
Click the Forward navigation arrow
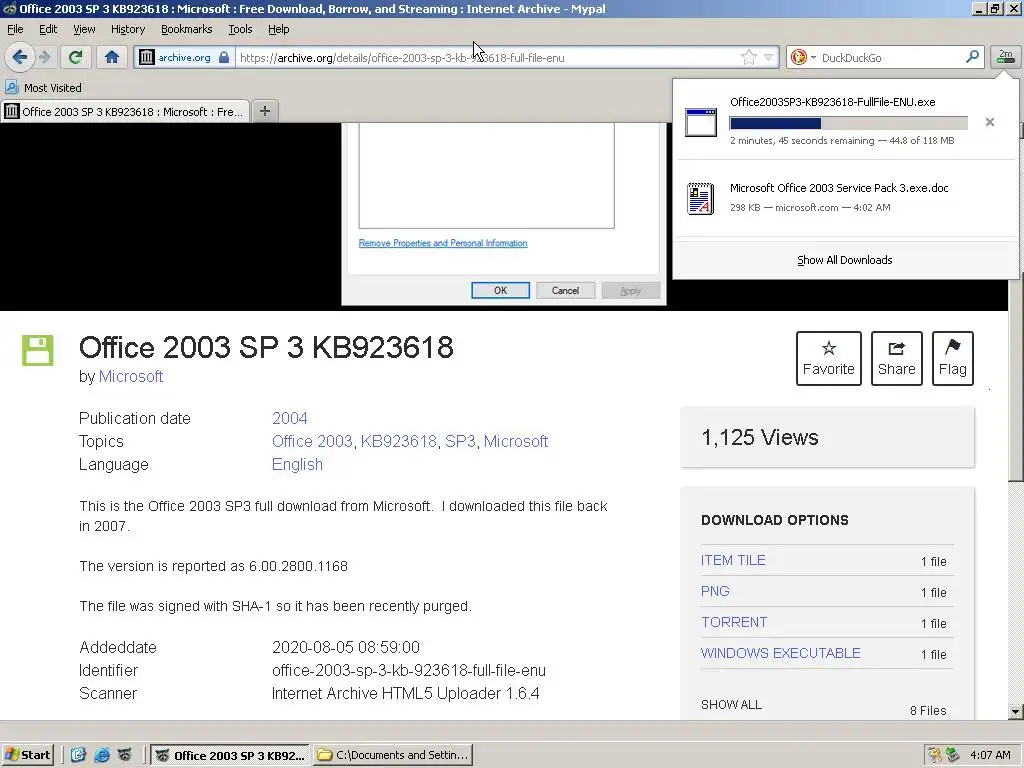(44, 57)
